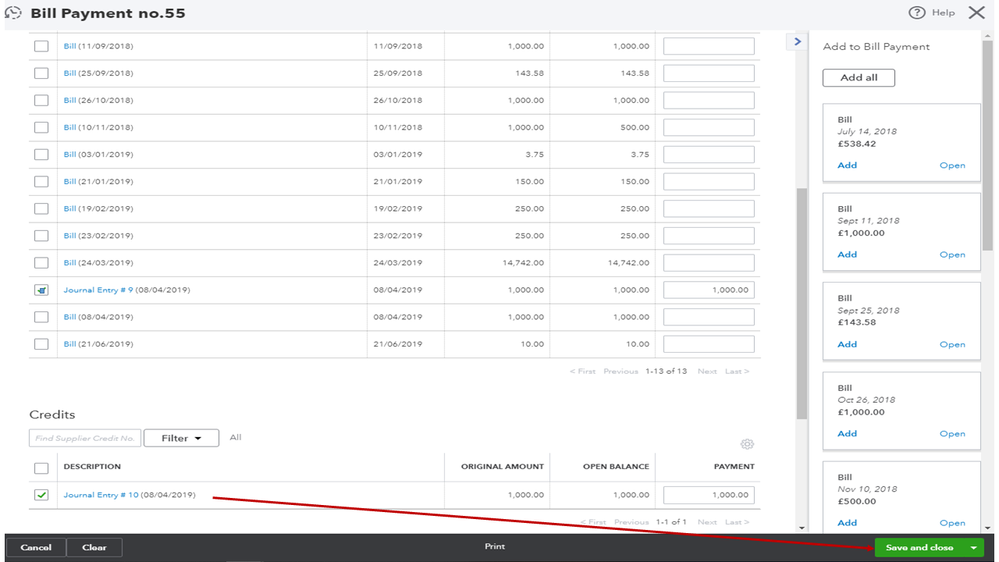The height and width of the screenshot is (562, 999).
Task: Collapse the Add to Bill Payment side panel
Action: click(x=797, y=41)
